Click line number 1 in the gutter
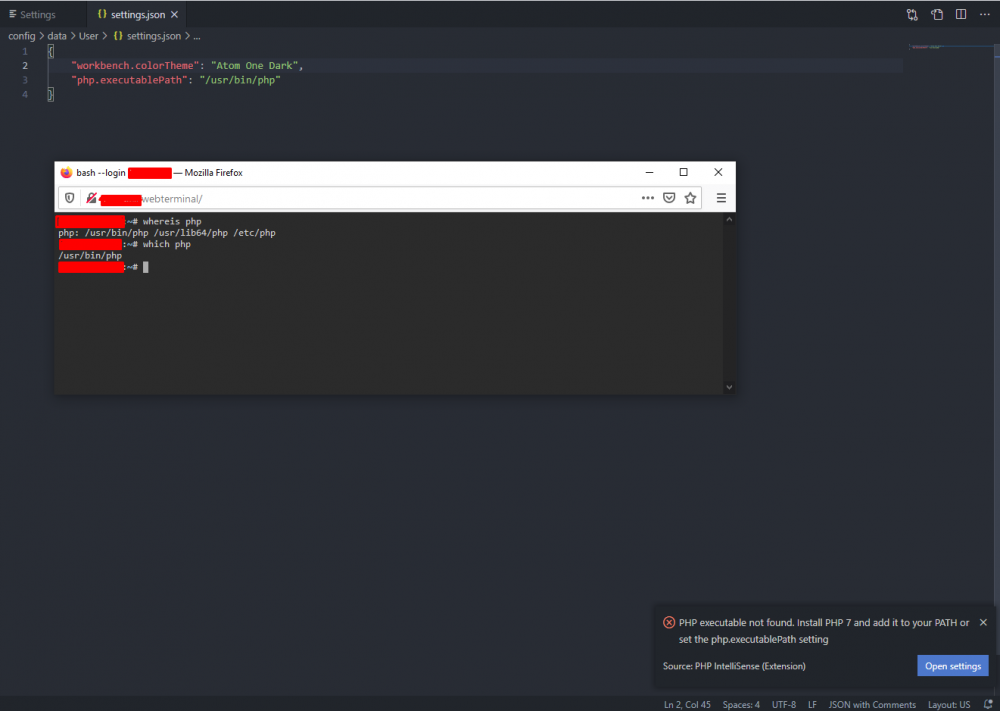The width and height of the screenshot is (1000, 711). (x=25, y=51)
